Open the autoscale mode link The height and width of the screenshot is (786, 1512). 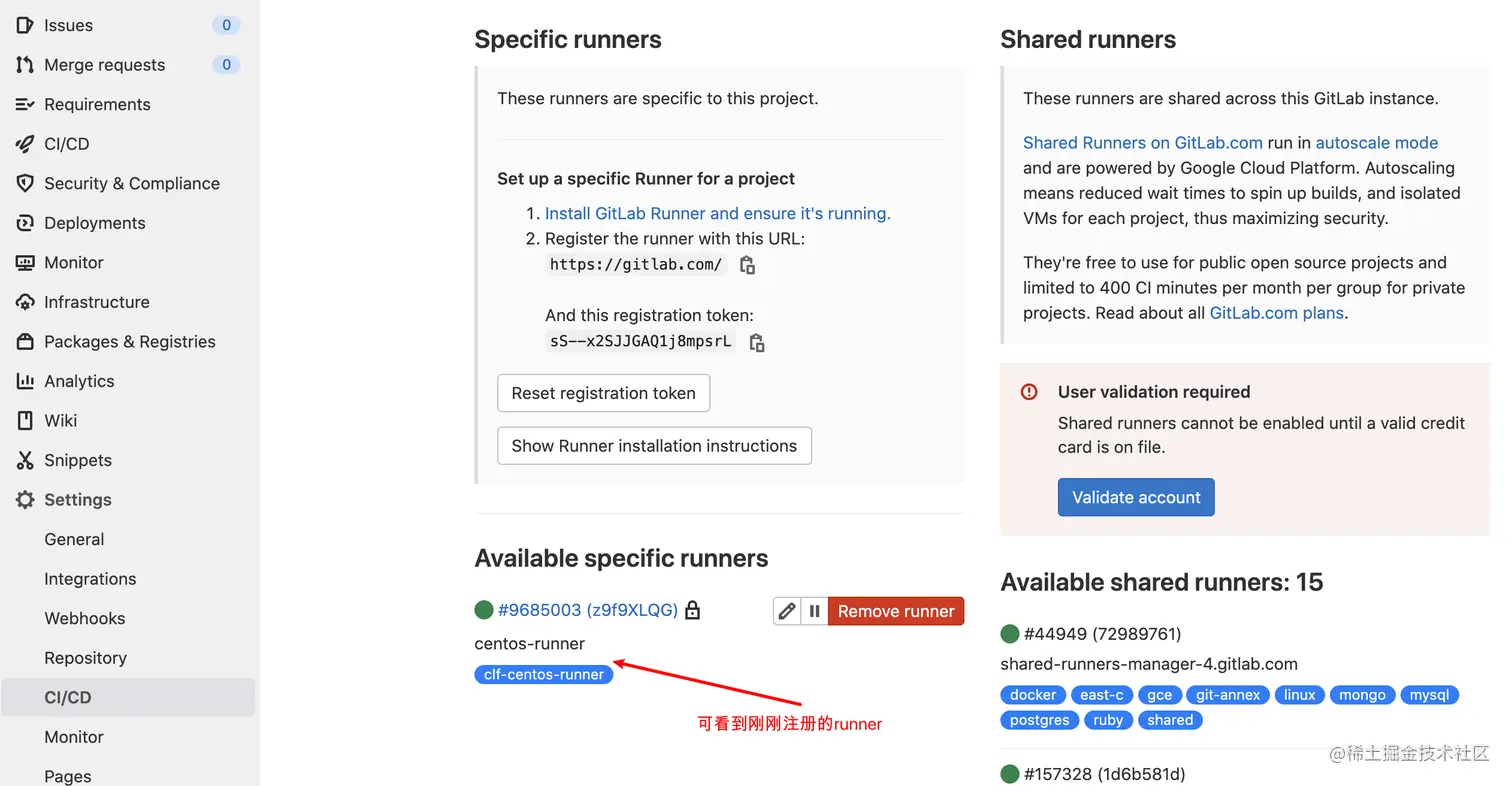click(x=1376, y=142)
